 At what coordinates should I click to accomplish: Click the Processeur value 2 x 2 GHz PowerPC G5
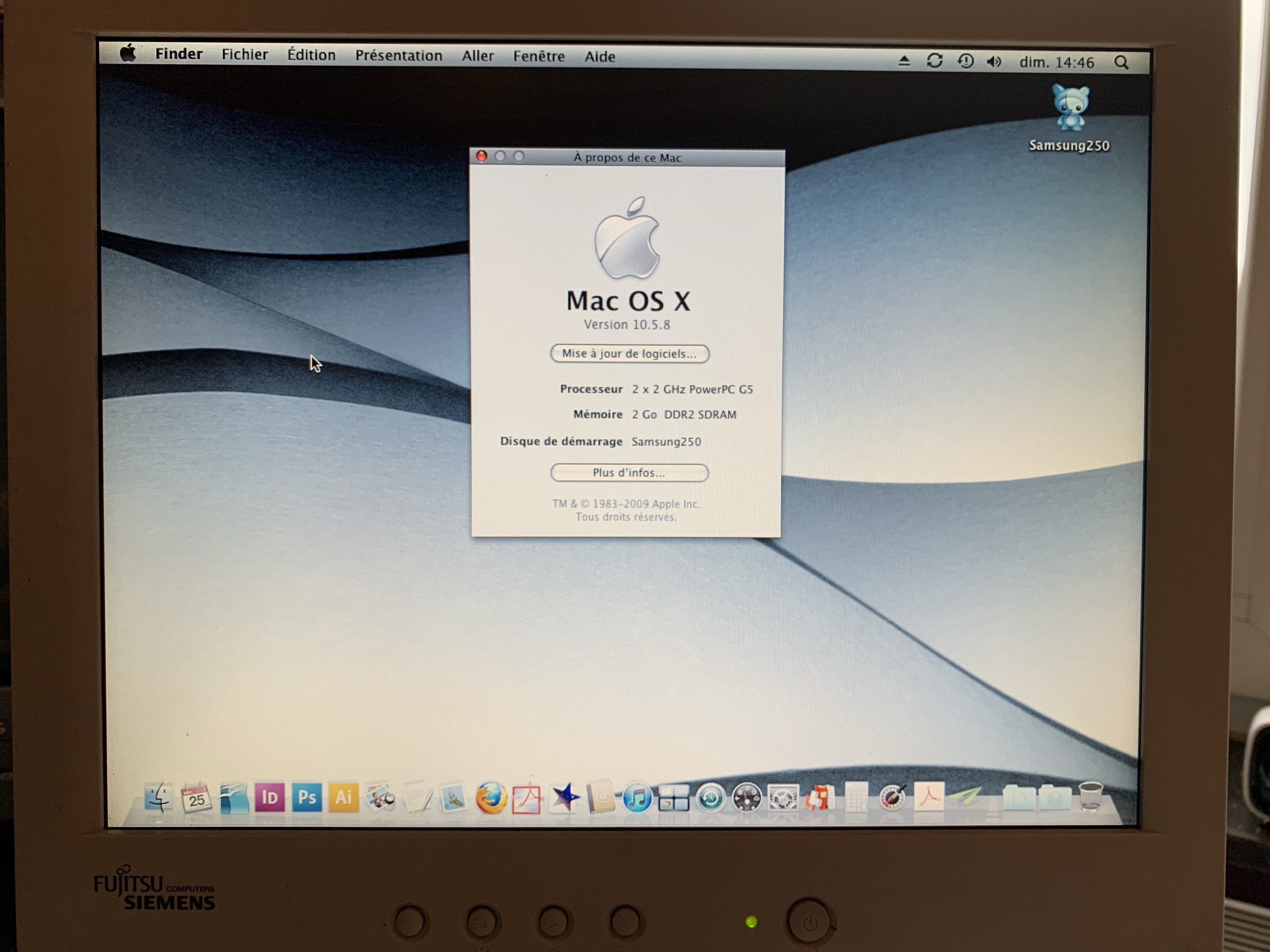pos(692,389)
